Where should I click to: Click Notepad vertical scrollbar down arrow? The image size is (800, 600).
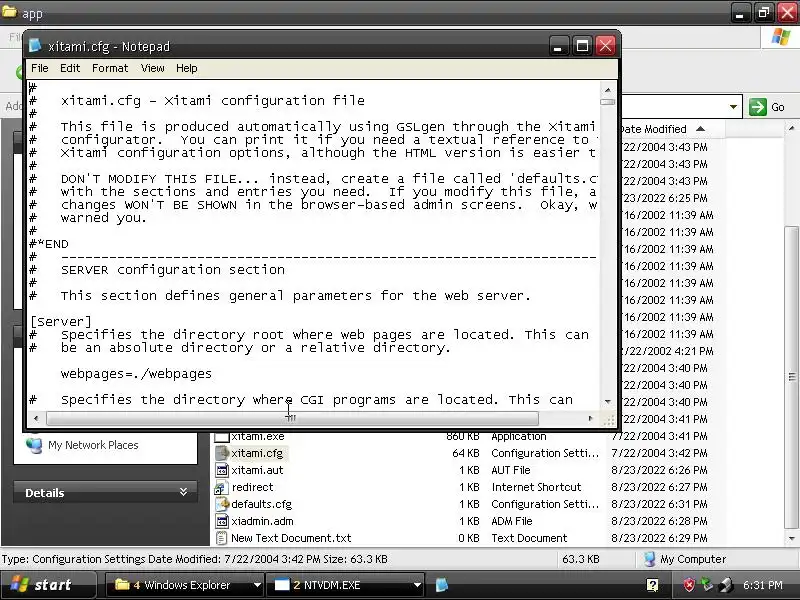pos(608,402)
